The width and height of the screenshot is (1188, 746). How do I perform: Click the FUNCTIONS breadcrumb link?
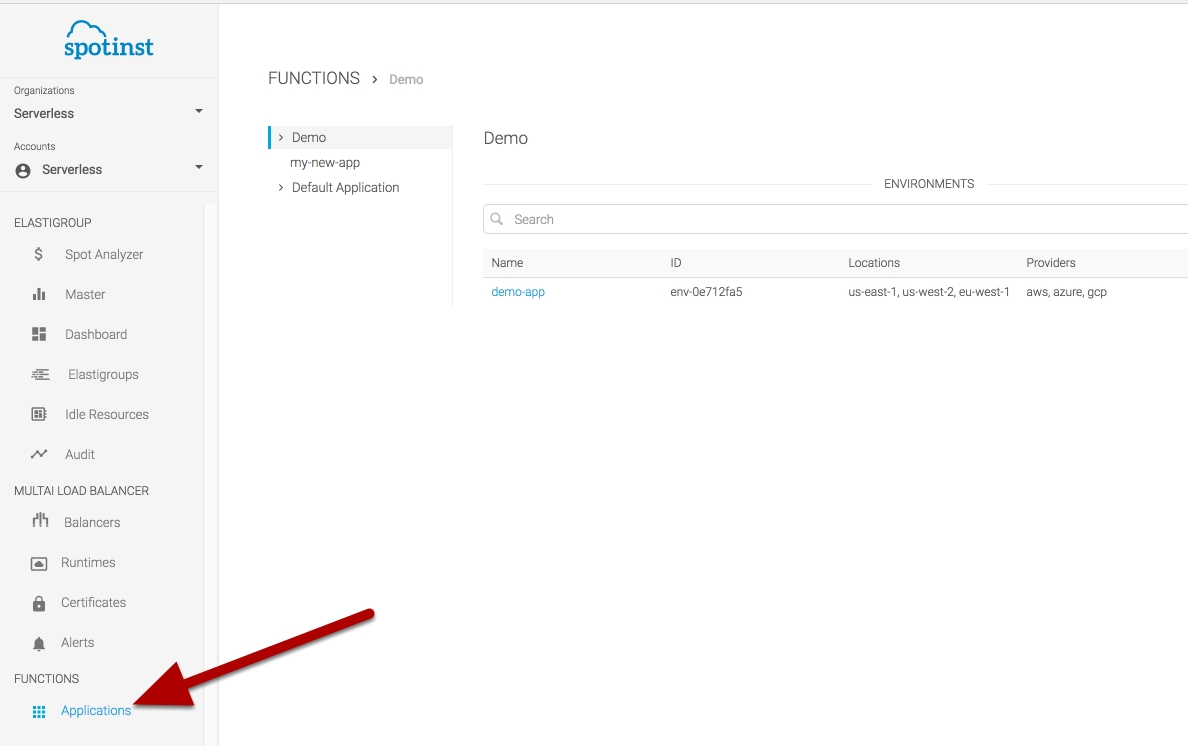pyautogui.click(x=314, y=78)
